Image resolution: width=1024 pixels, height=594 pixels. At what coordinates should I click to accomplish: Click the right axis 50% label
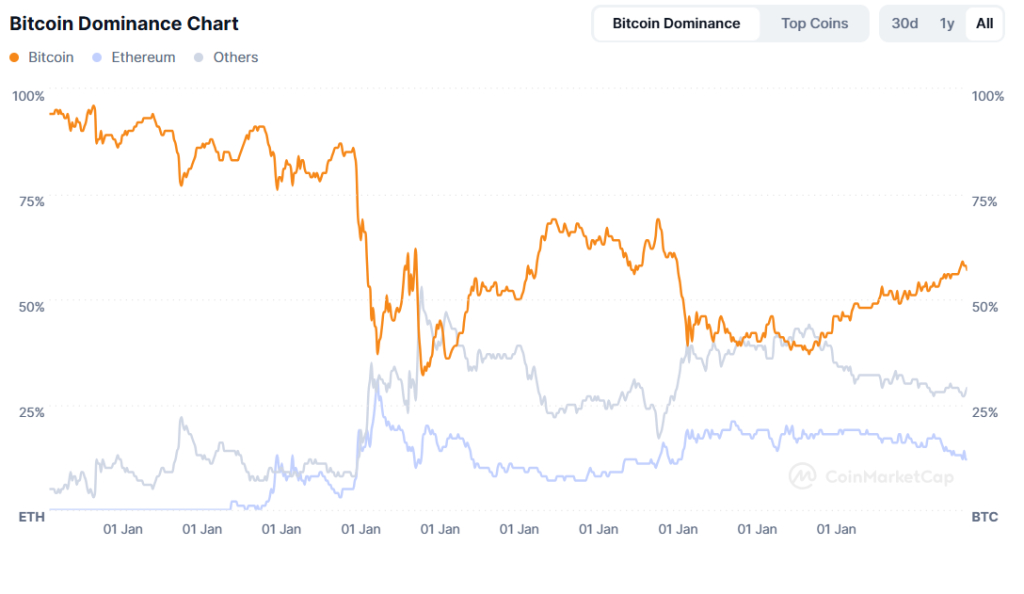(x=984, y=307)
